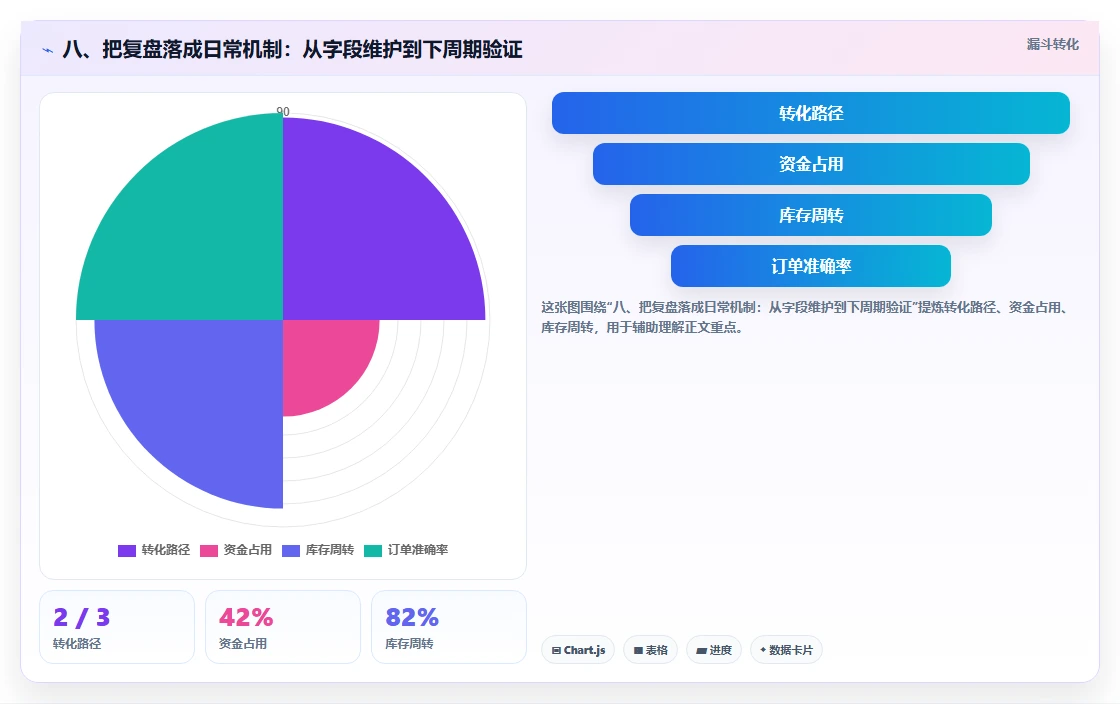Click the 订单准确率 funnel bar
The height and width of the screenshot is (704, 1120).
[x=811, y=266]
